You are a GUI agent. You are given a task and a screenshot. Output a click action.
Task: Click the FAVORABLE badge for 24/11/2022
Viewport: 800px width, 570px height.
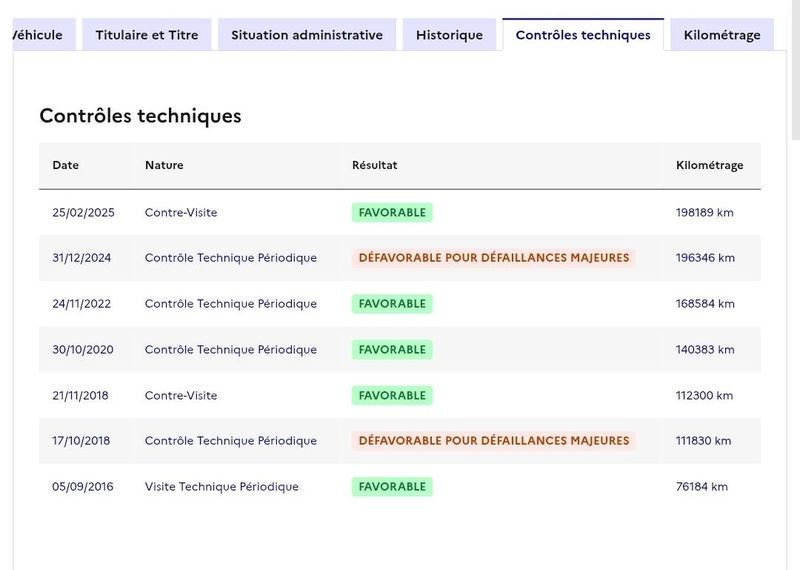click(392, 304)
